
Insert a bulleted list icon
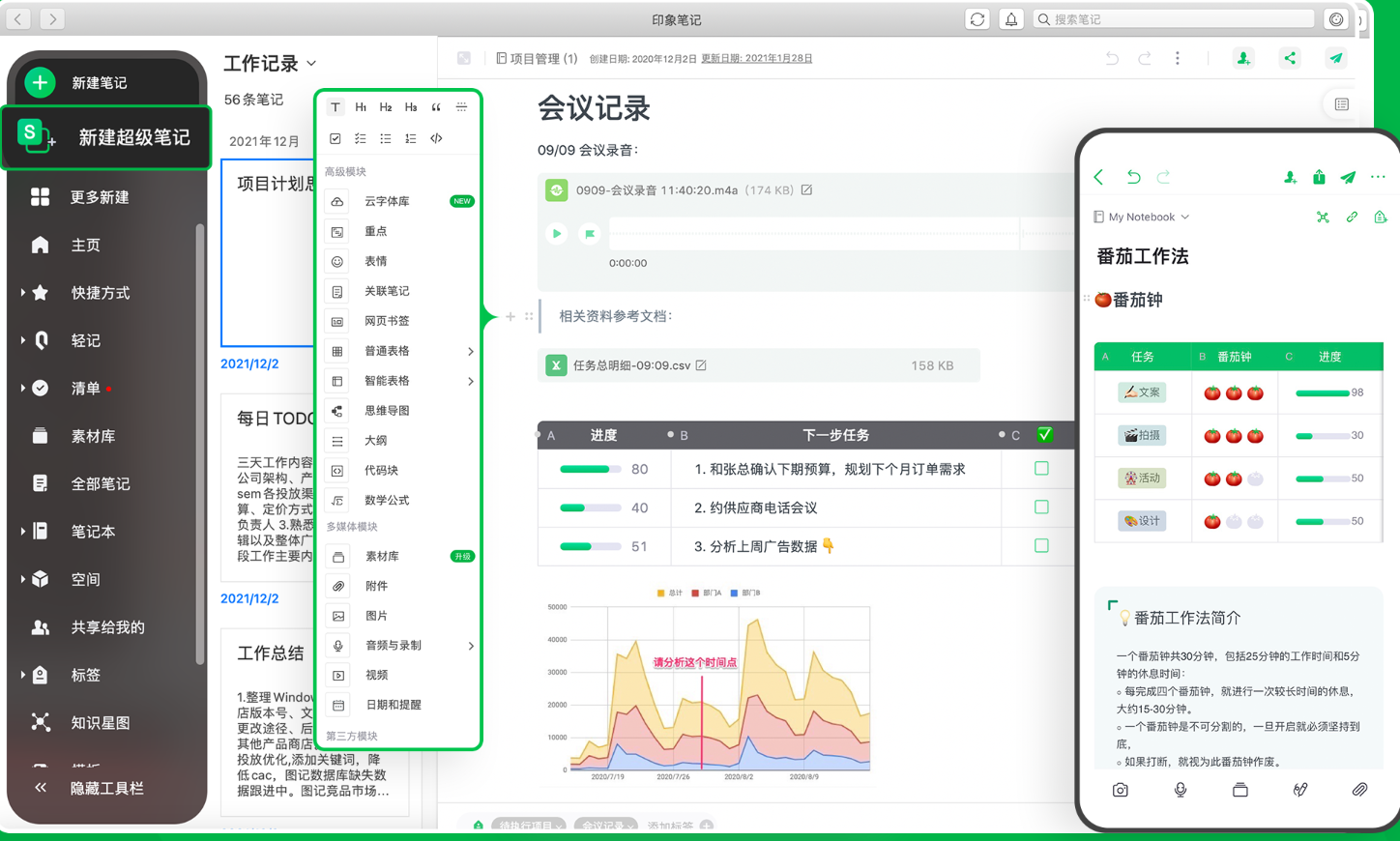coord(386,139)
